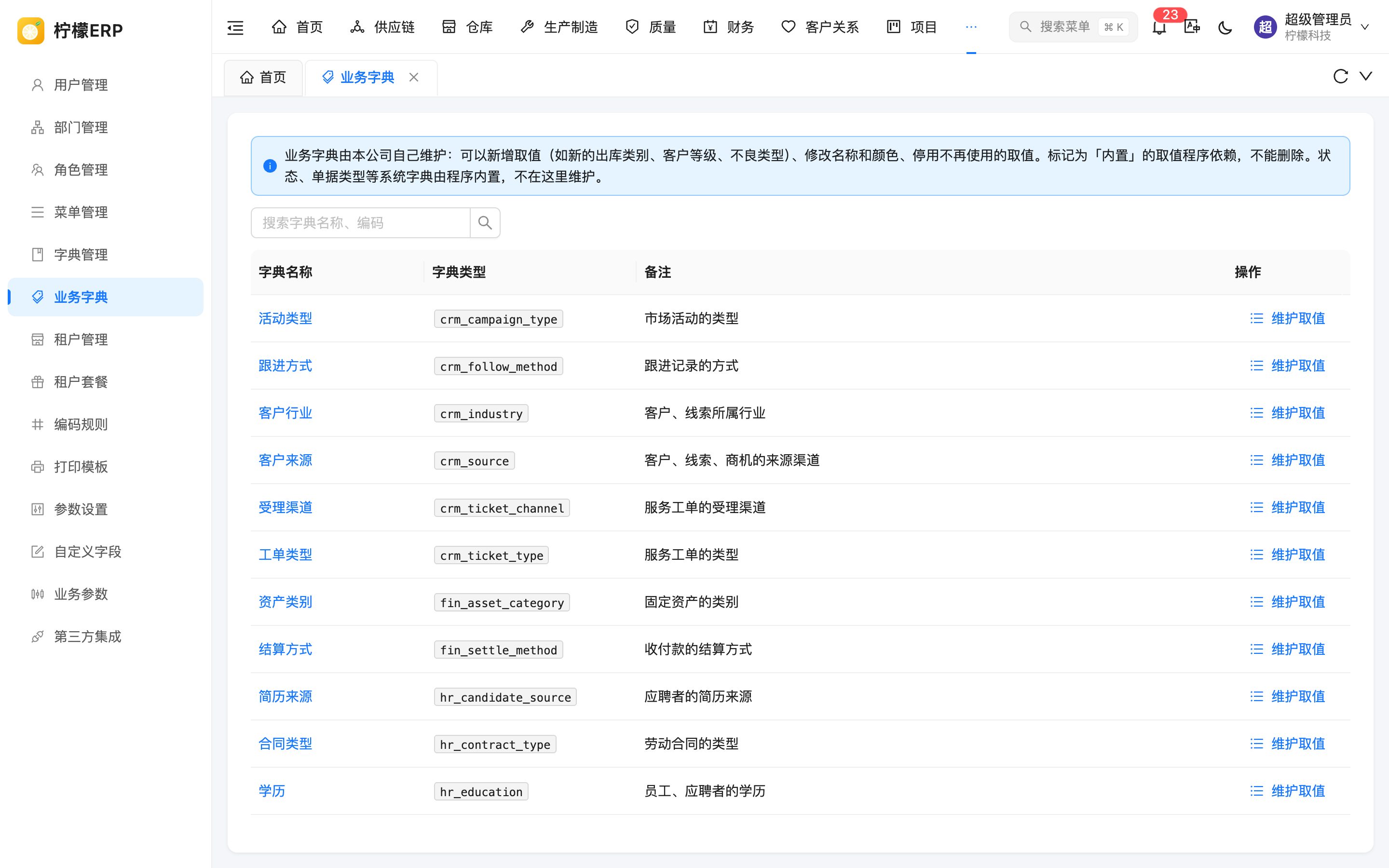The image size is (1389, 868).
Task: Go to 菜单管理 in the sidebar
Action: 106,212
